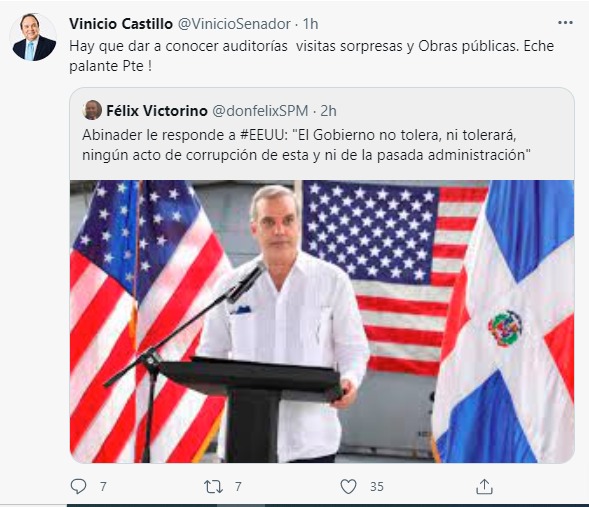Open the @donfelixSPM handle

point(260,111)
